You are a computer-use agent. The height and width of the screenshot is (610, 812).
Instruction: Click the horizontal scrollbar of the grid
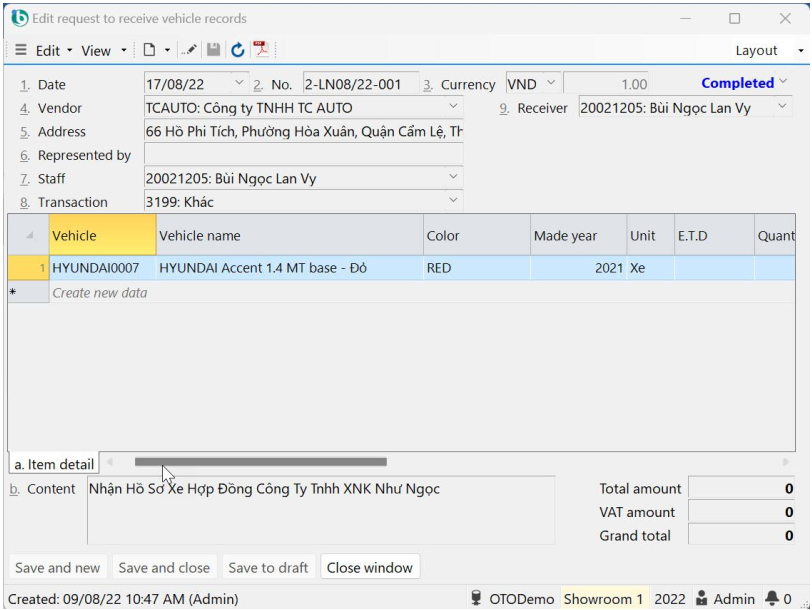pyautogui.click(x=260, y=462)
